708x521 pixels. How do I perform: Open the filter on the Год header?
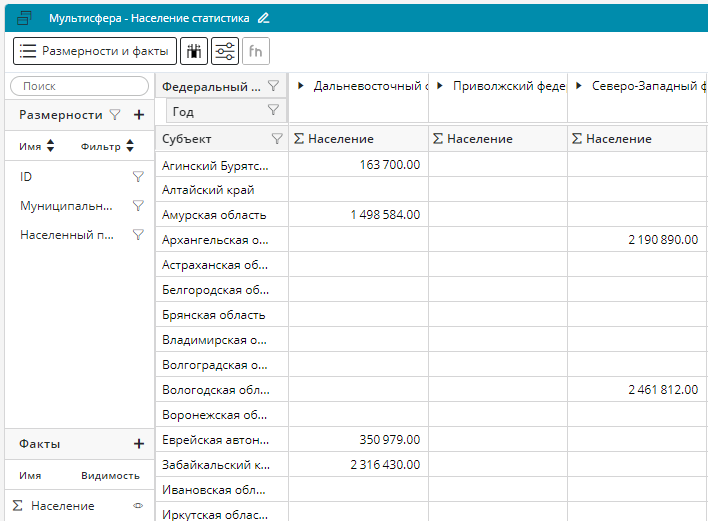tap(273, 111)
